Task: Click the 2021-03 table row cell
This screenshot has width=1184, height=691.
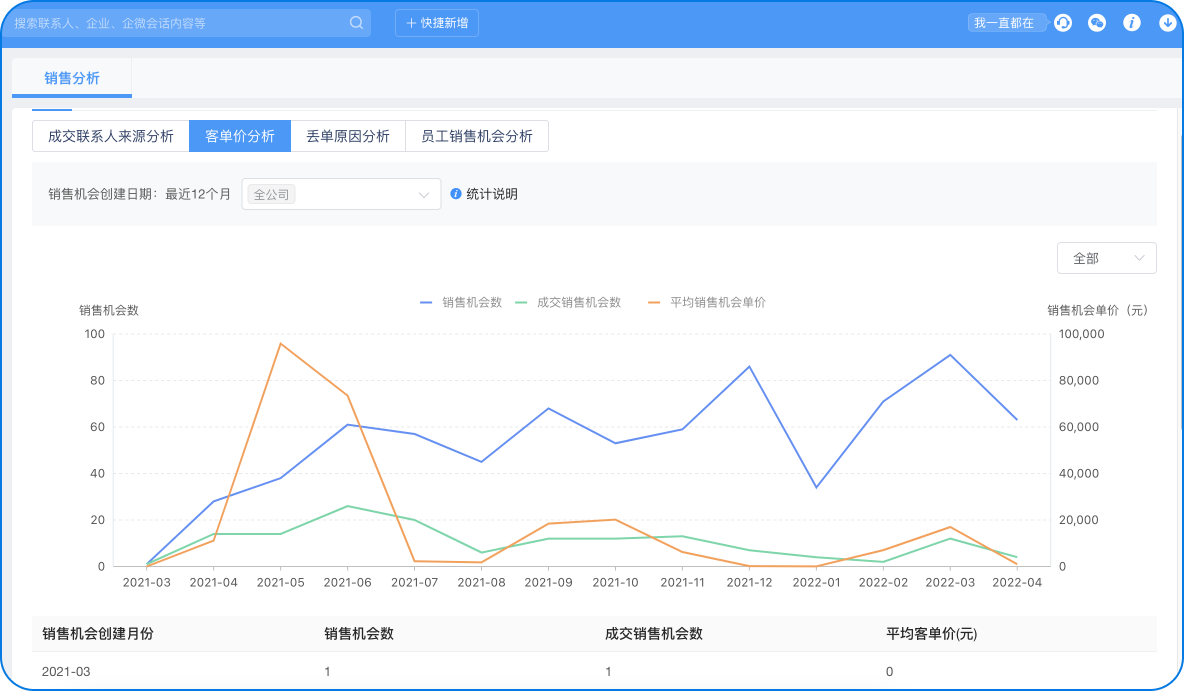Action: coord(66,671)
